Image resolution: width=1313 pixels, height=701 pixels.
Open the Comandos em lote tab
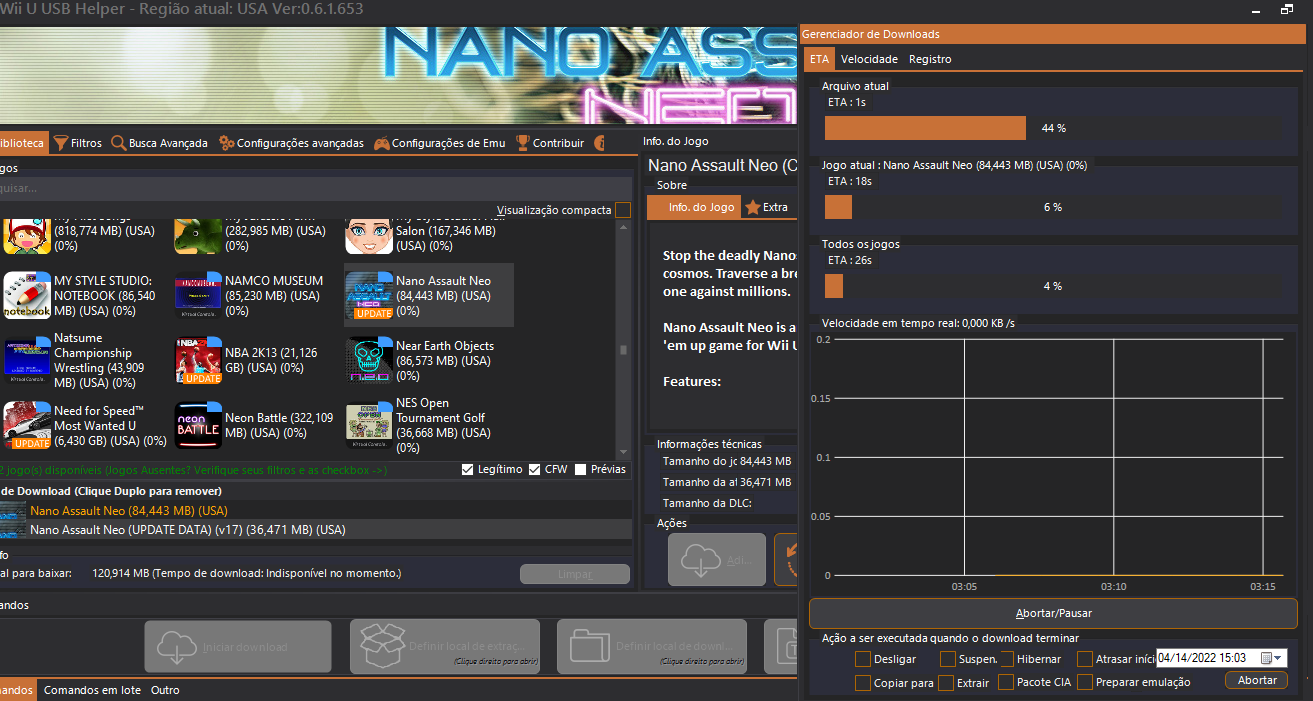(92, 690)
